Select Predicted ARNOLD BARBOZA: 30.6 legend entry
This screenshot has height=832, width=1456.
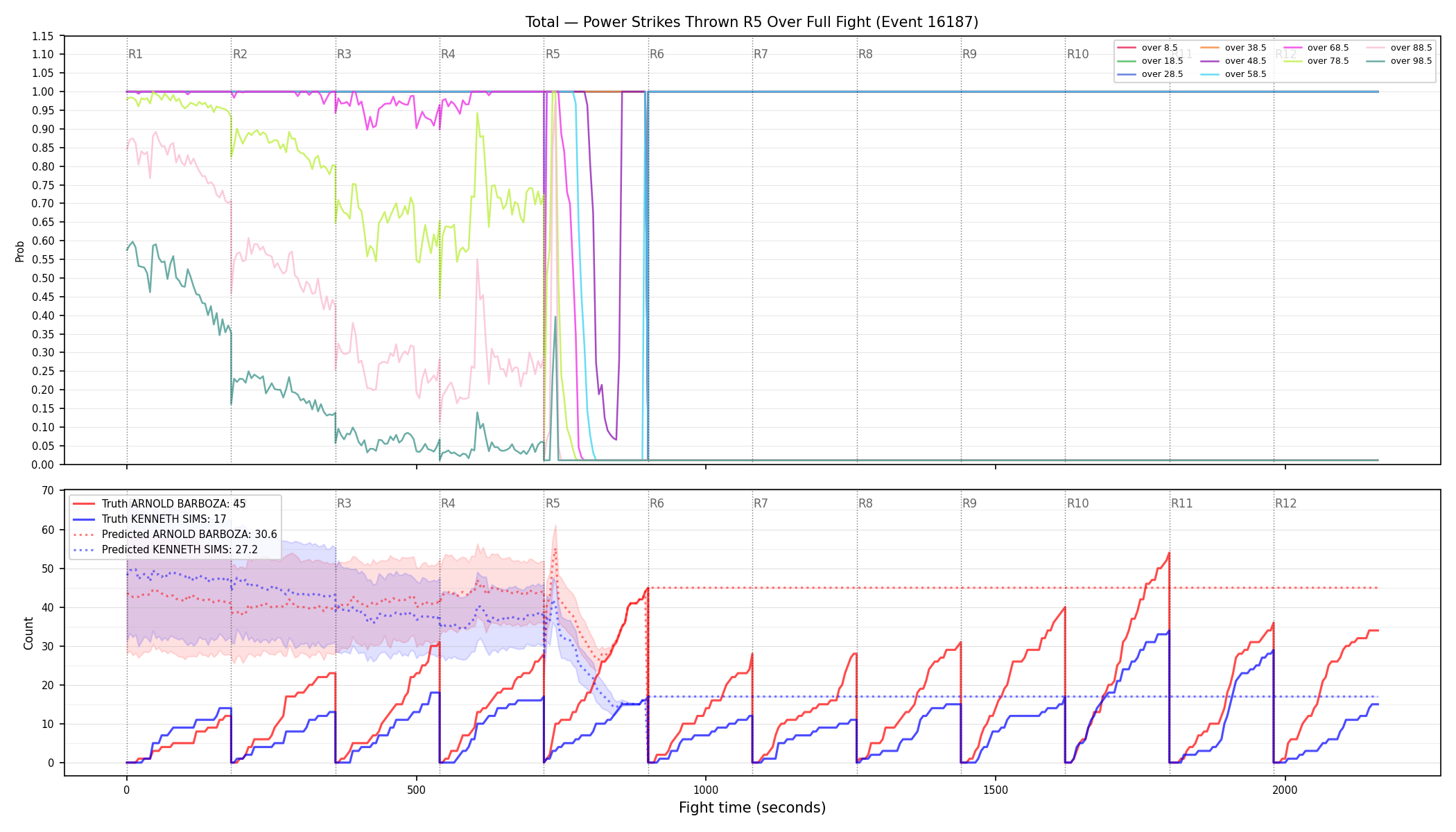(175, 535)
